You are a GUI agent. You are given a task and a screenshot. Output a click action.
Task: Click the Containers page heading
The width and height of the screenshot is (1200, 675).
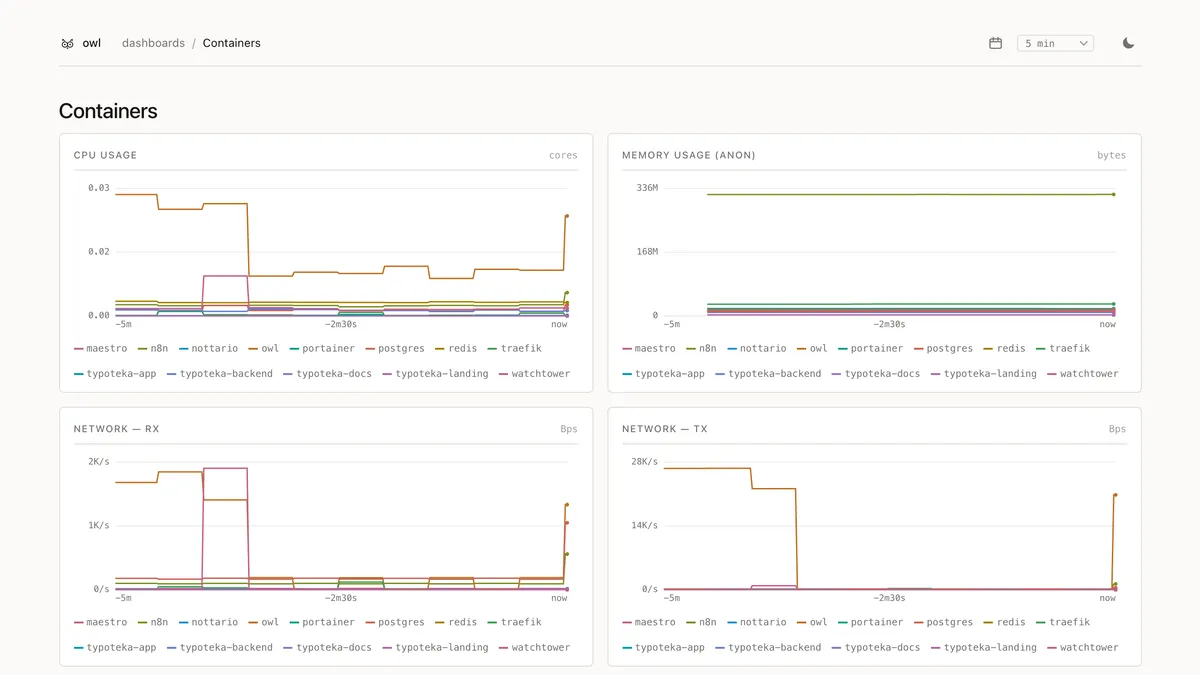[x=108, y=111]
